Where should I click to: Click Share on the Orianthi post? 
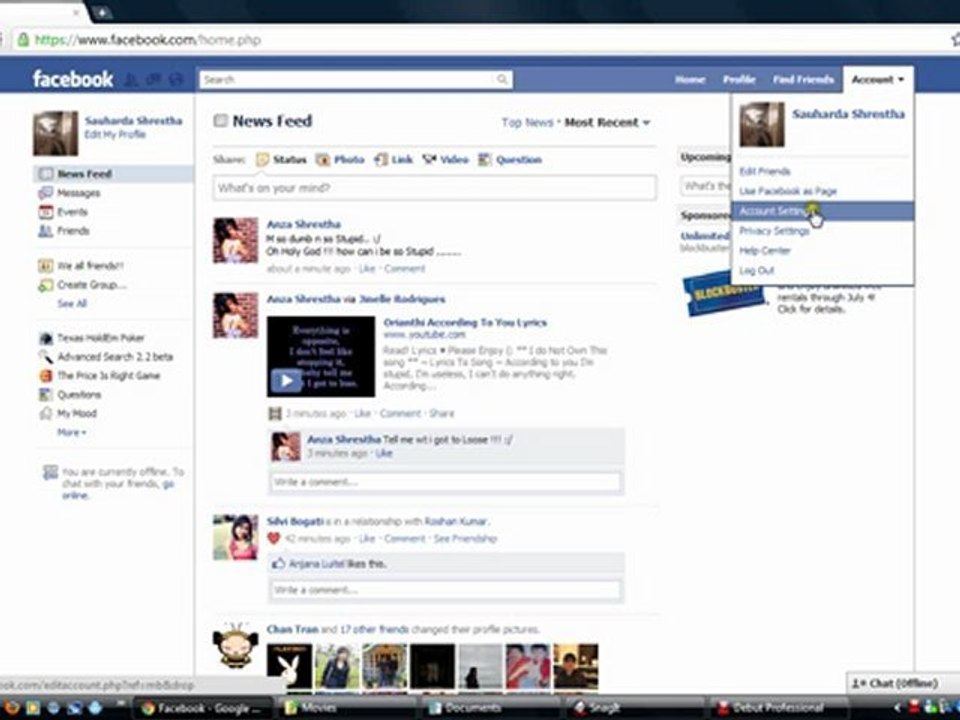(441, 414)
